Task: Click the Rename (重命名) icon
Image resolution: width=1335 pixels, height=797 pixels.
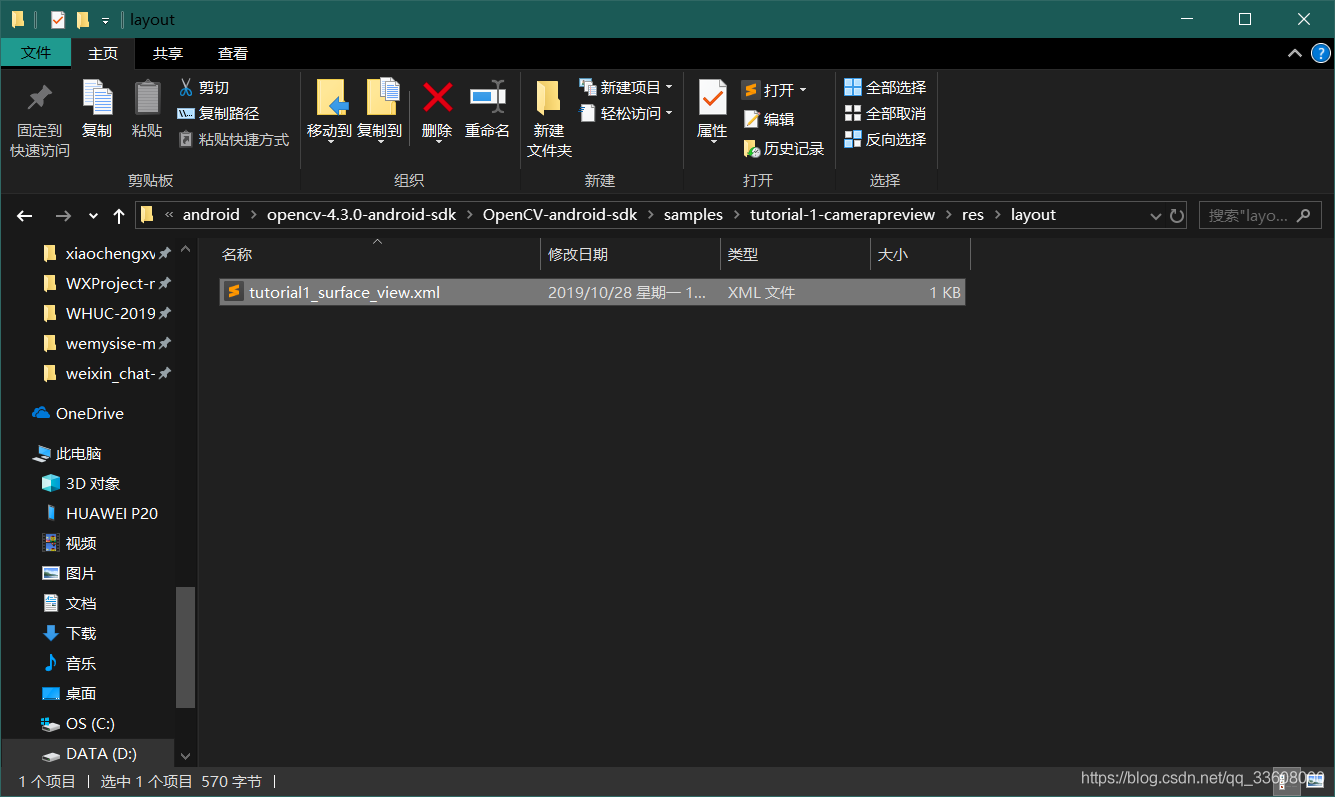Action: click(x=488, y=97)
